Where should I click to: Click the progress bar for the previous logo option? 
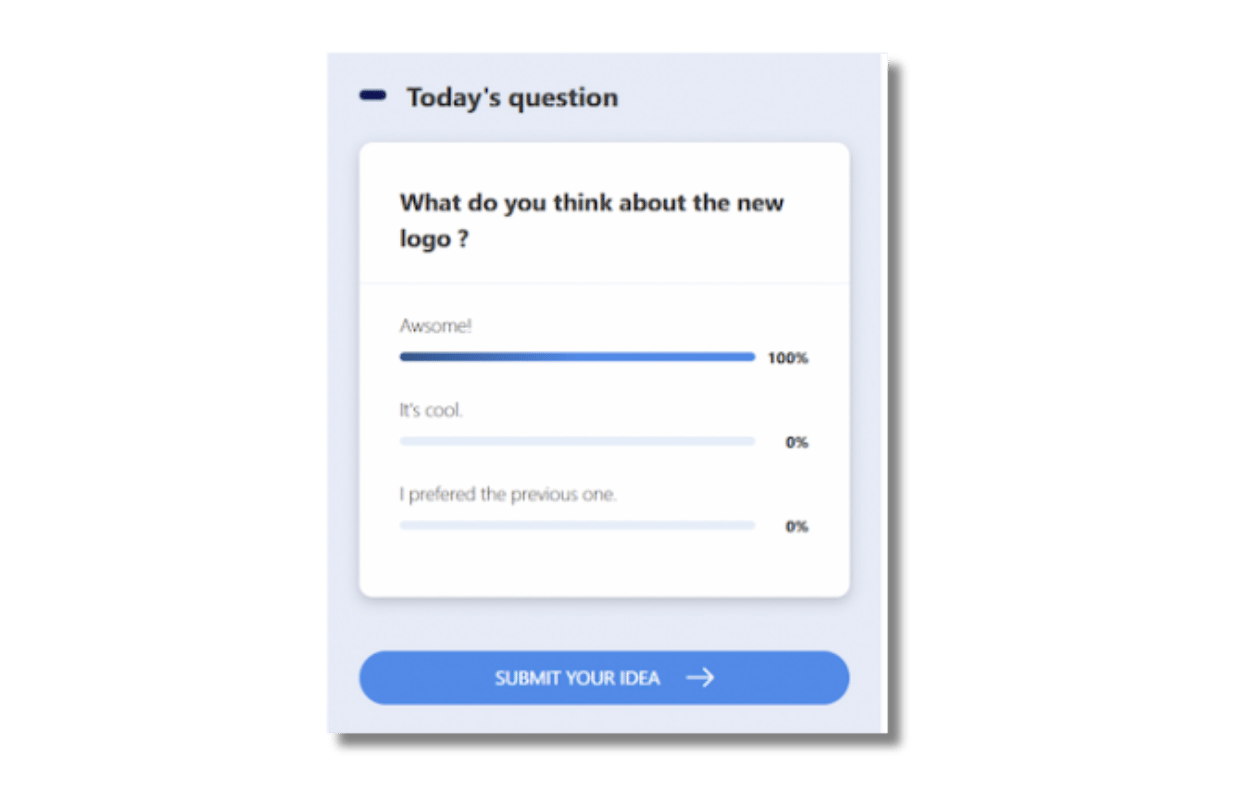click(577, 524)
